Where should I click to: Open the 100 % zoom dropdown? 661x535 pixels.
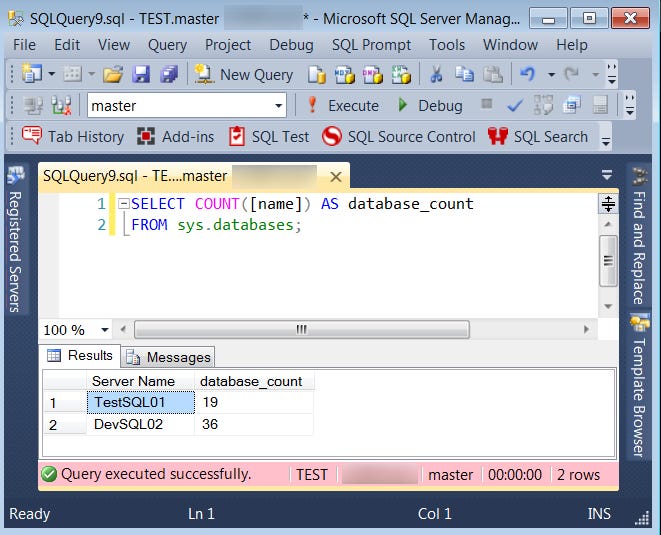click(x=105, y=330)
